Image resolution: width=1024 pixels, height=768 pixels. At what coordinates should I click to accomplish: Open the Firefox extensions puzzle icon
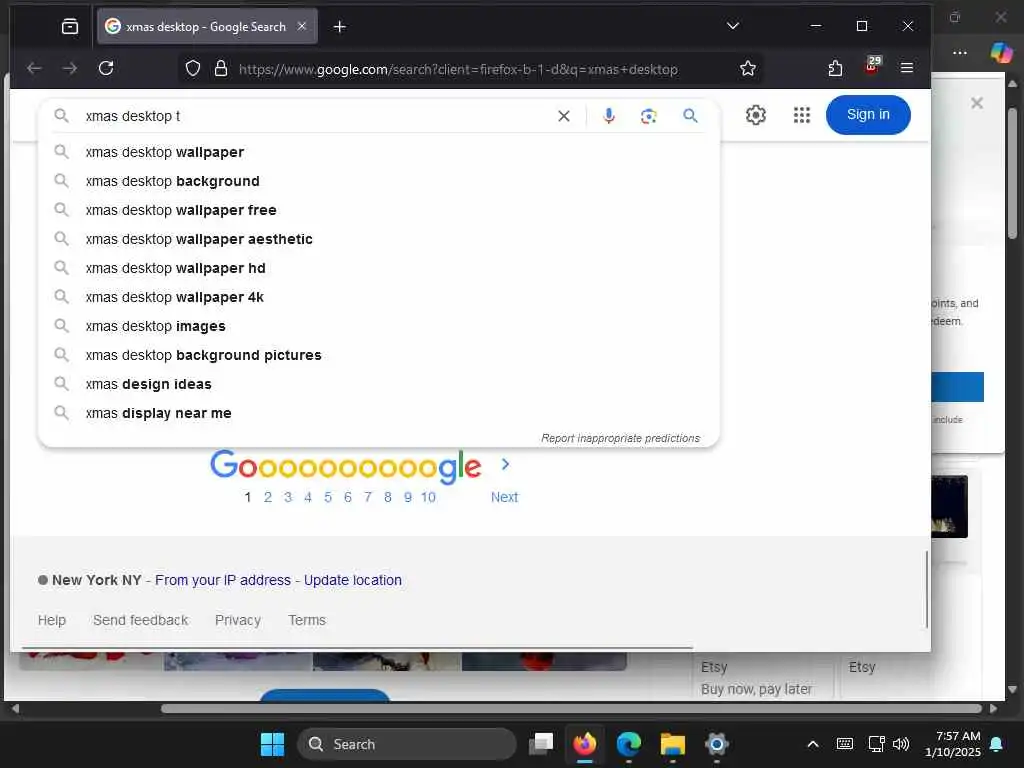(835, 68)
